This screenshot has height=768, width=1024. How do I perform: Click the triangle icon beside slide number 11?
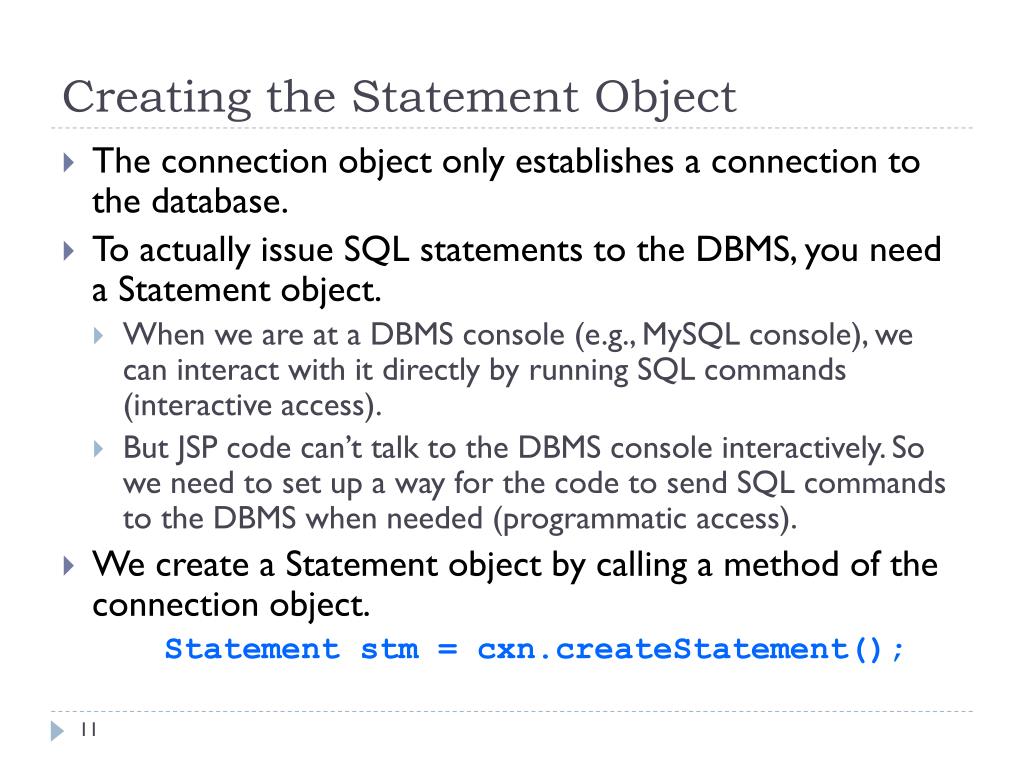tap(57, 730)
